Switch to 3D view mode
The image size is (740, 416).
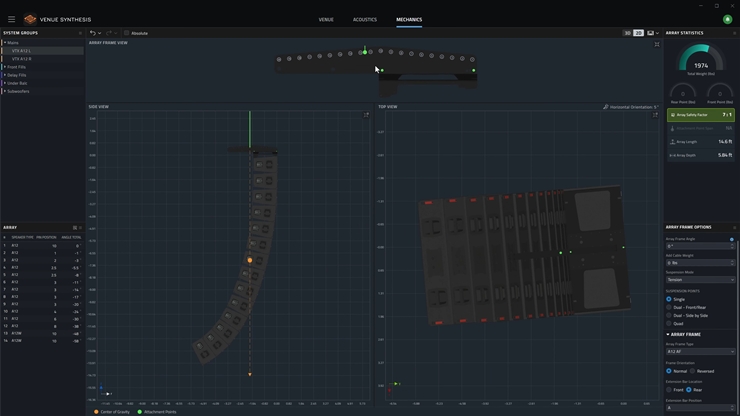[628, 33]
